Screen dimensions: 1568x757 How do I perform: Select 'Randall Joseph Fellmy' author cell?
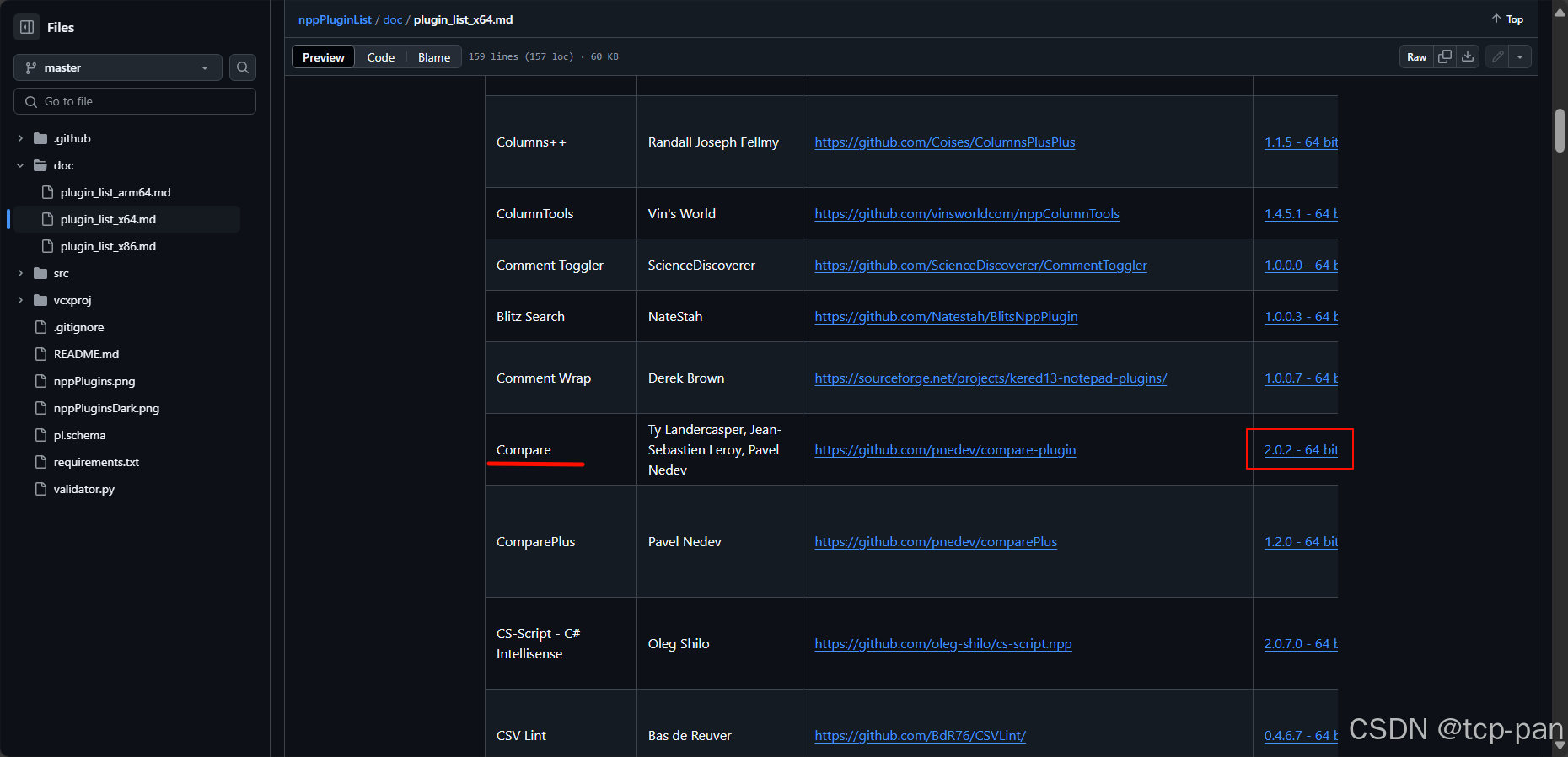point(720,142)
